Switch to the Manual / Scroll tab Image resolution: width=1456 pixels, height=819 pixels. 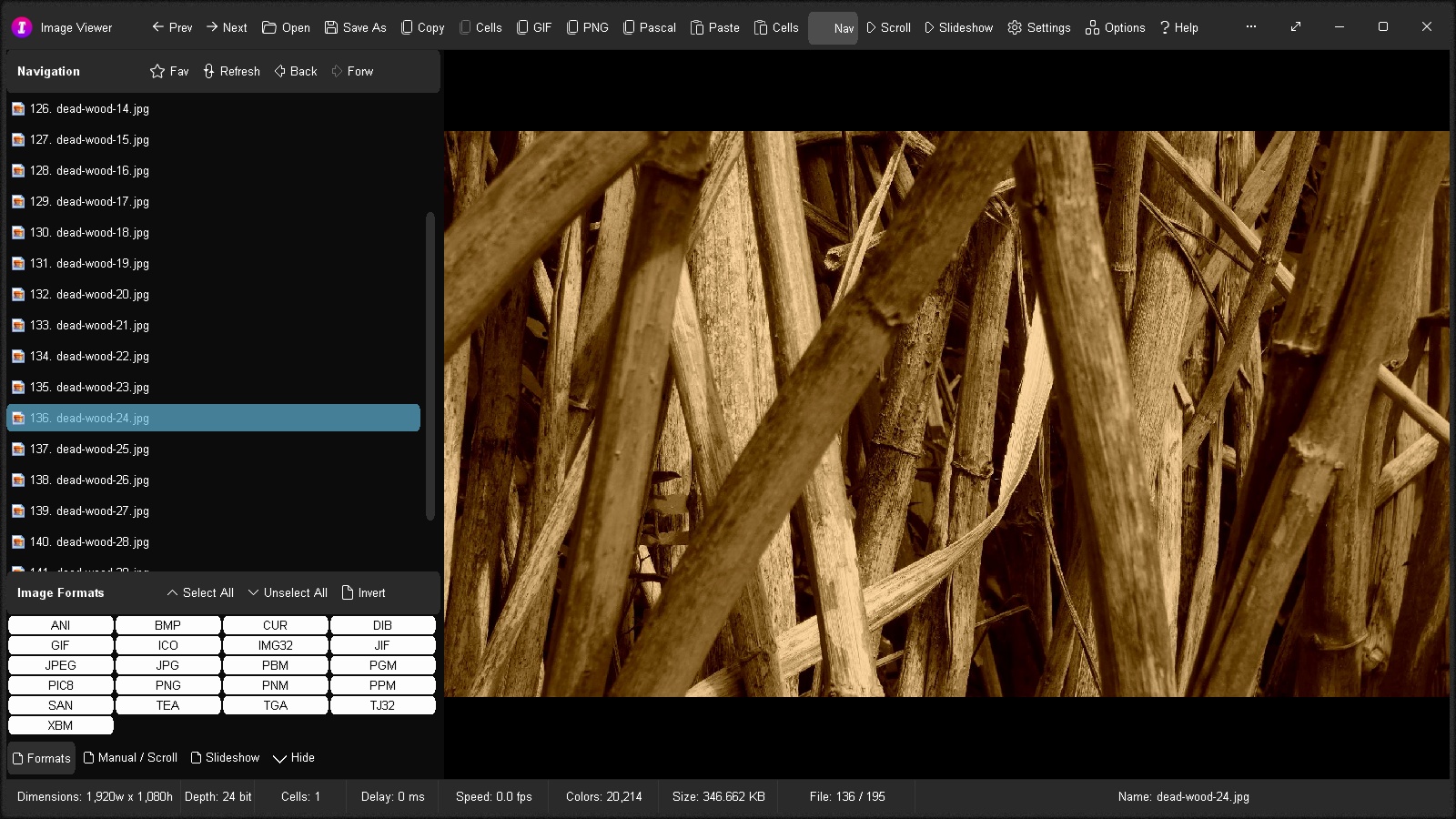coord(130,757)
